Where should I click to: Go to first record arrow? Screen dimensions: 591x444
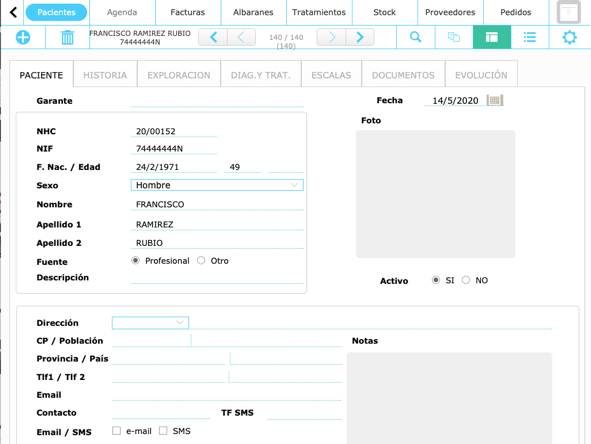pyautogui.click(x=213, y=37)
